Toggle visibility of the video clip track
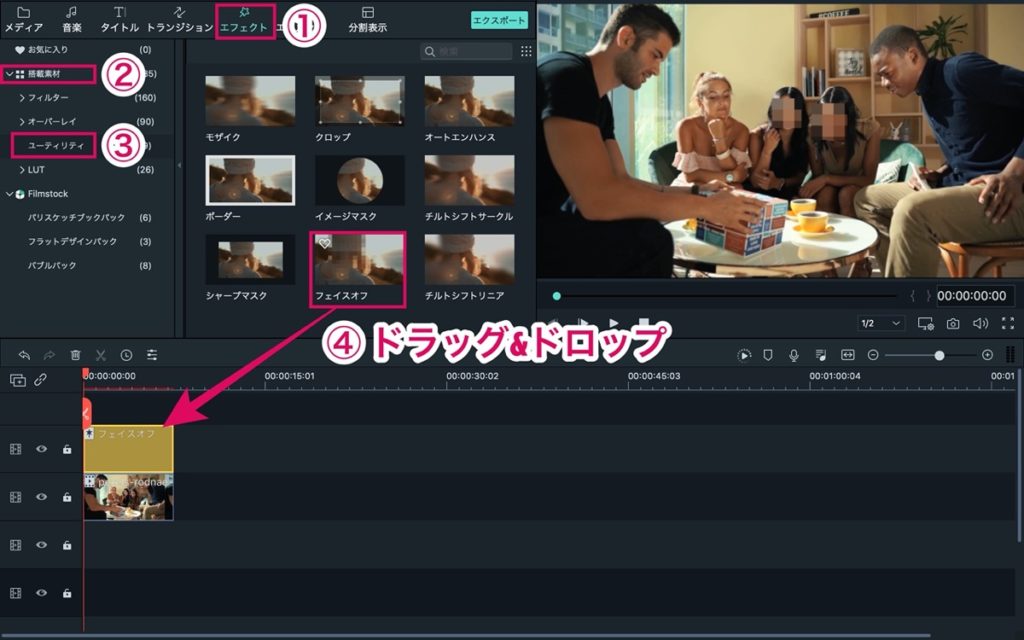The image size is (1024, 640). (42, 497)
